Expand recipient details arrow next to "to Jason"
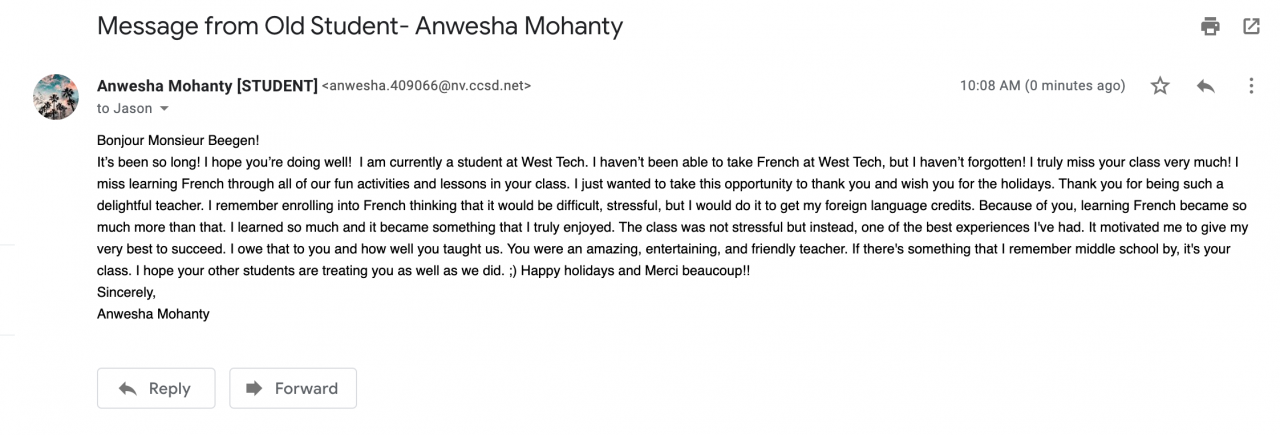The width and height of the screenshot is (1280, 435). [164, 109]
